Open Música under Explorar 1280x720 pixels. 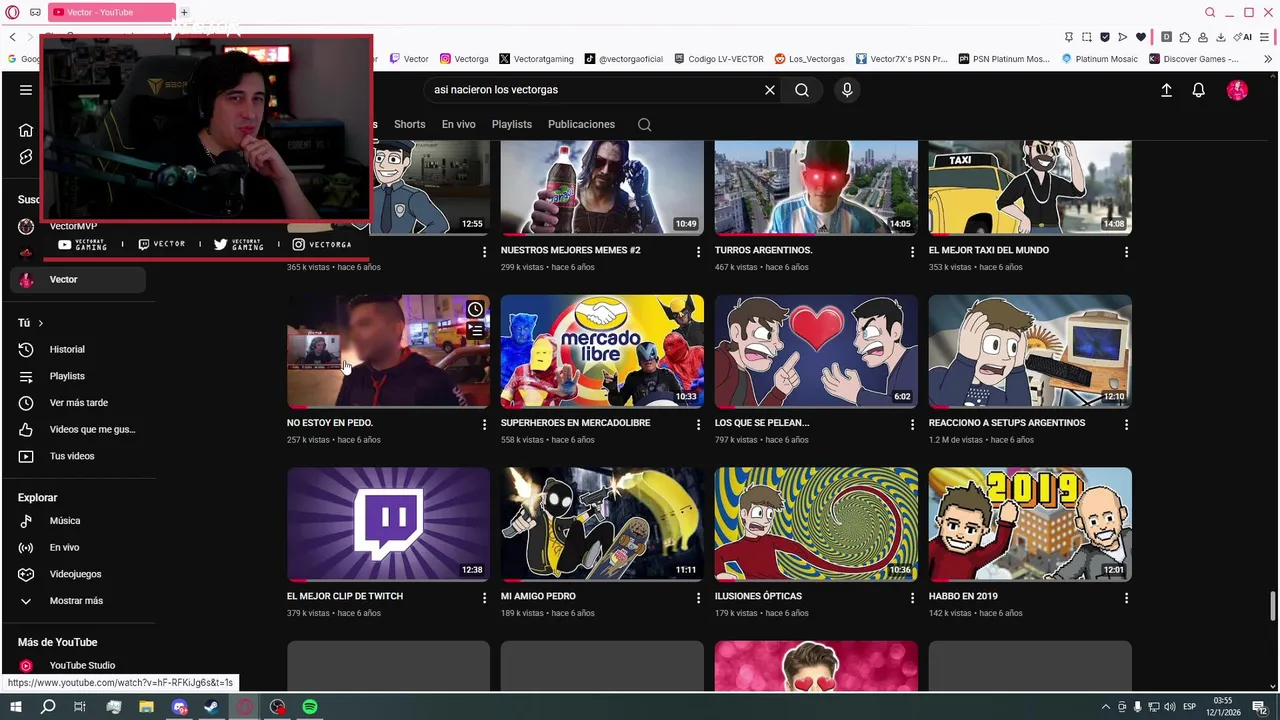click(x=77, y=521)
